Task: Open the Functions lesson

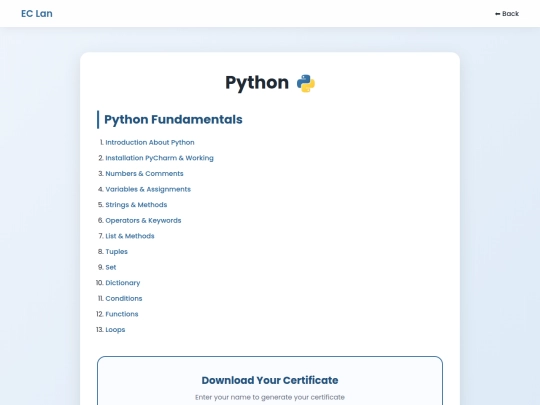Action: click(x=122, y=314)
